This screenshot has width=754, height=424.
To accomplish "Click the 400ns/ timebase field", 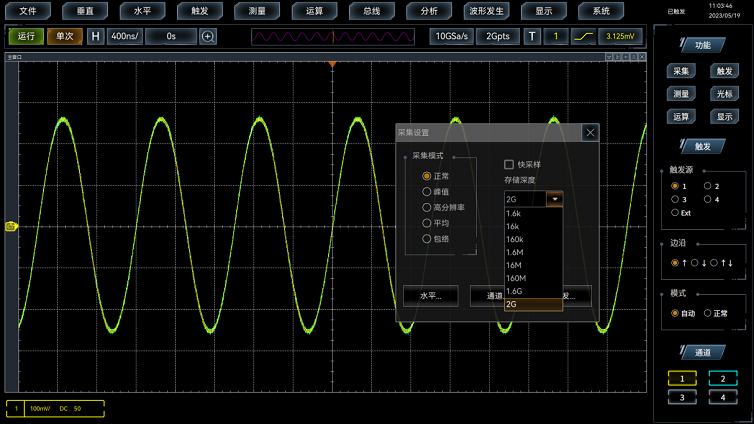I will coord(125,36).
